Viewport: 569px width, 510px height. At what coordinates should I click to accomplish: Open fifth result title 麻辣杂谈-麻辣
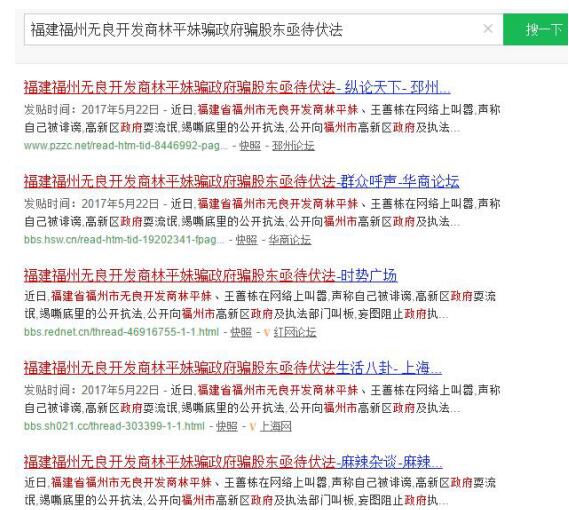[x=233, y=462]
